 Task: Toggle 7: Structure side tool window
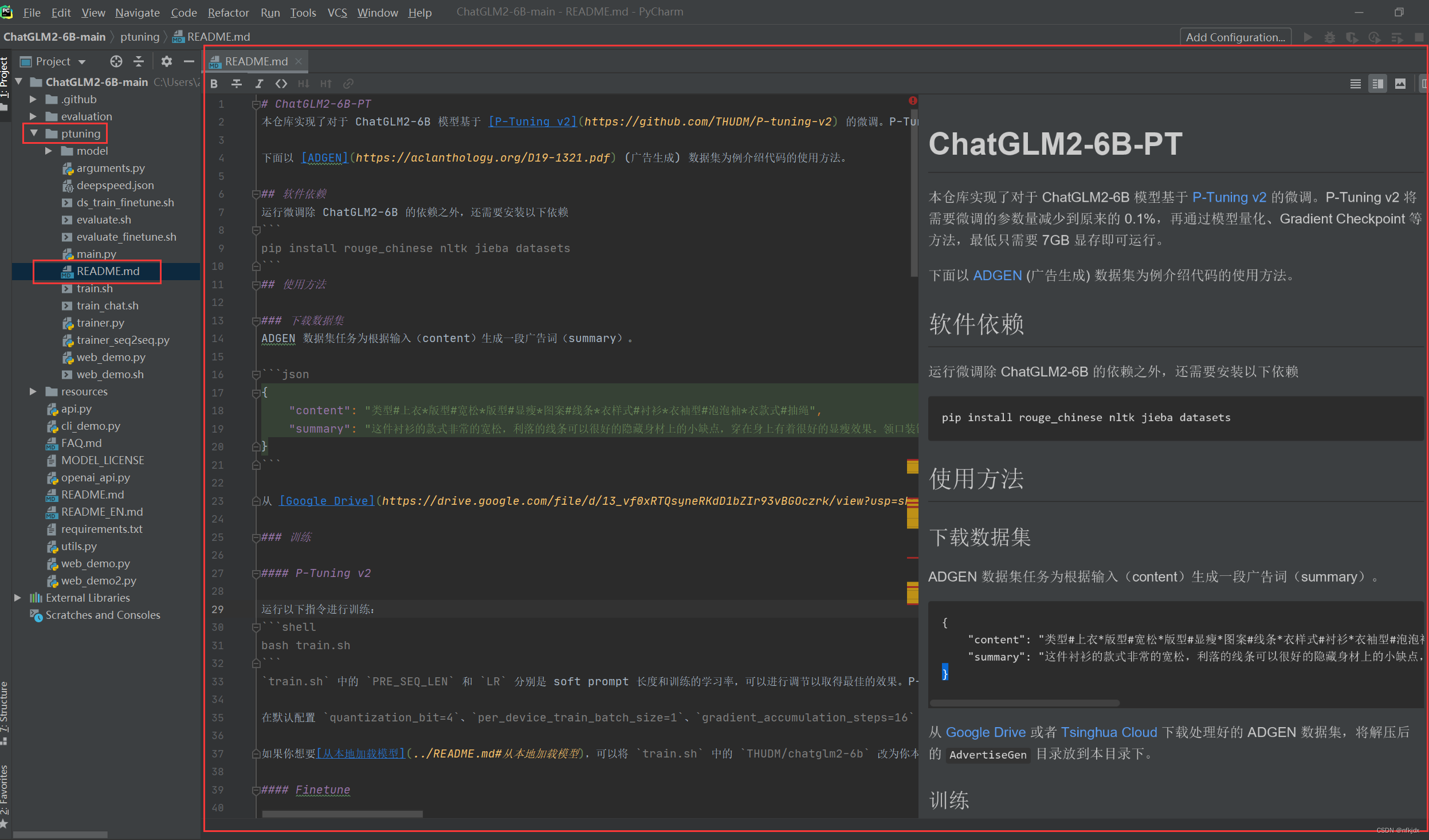point(5,713)
